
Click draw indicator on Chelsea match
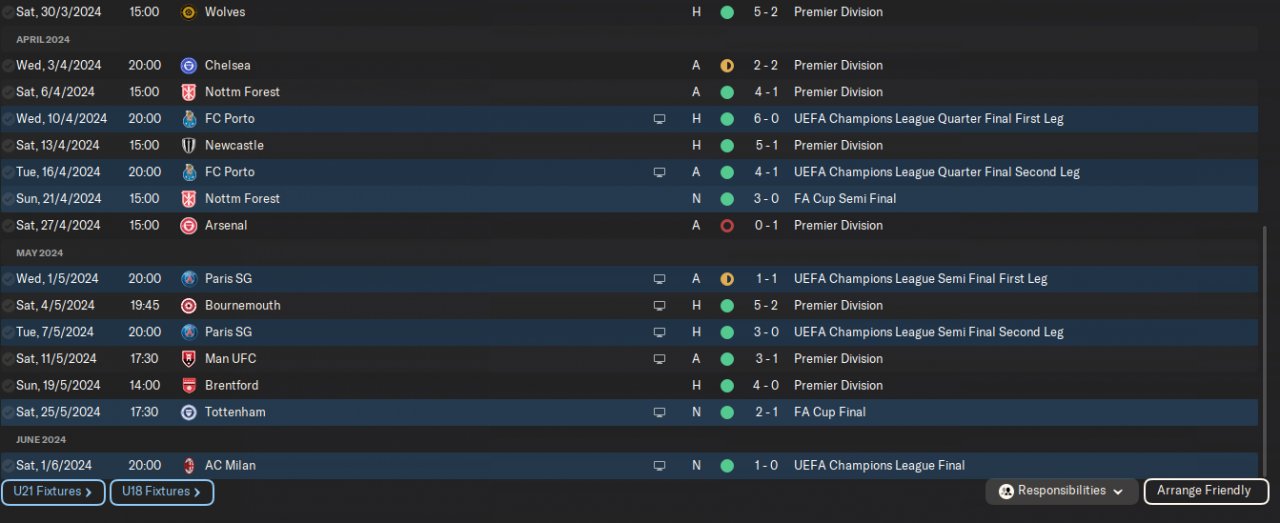coord(727,66)
